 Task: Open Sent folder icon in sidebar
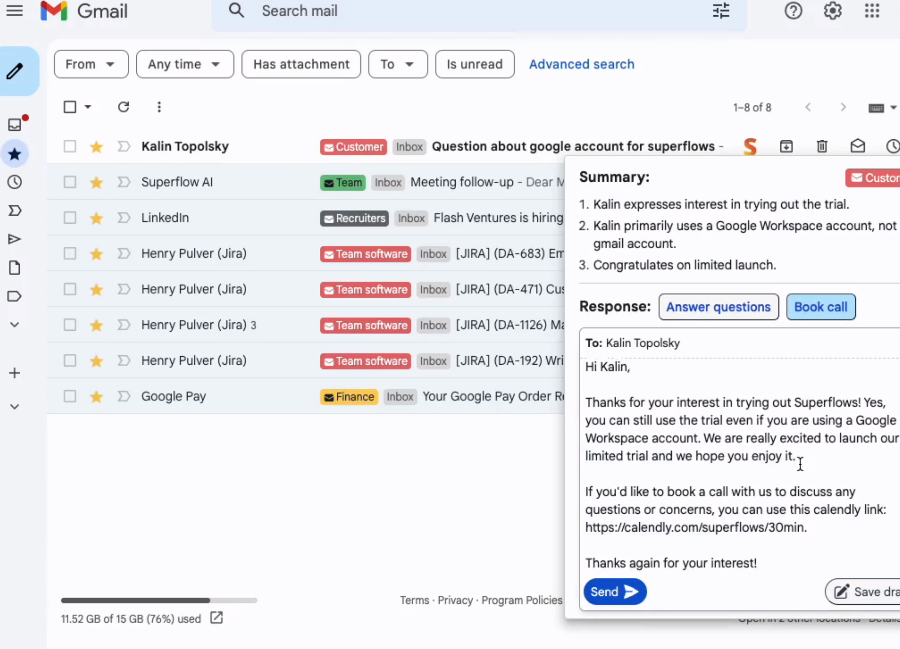[15, 239]
